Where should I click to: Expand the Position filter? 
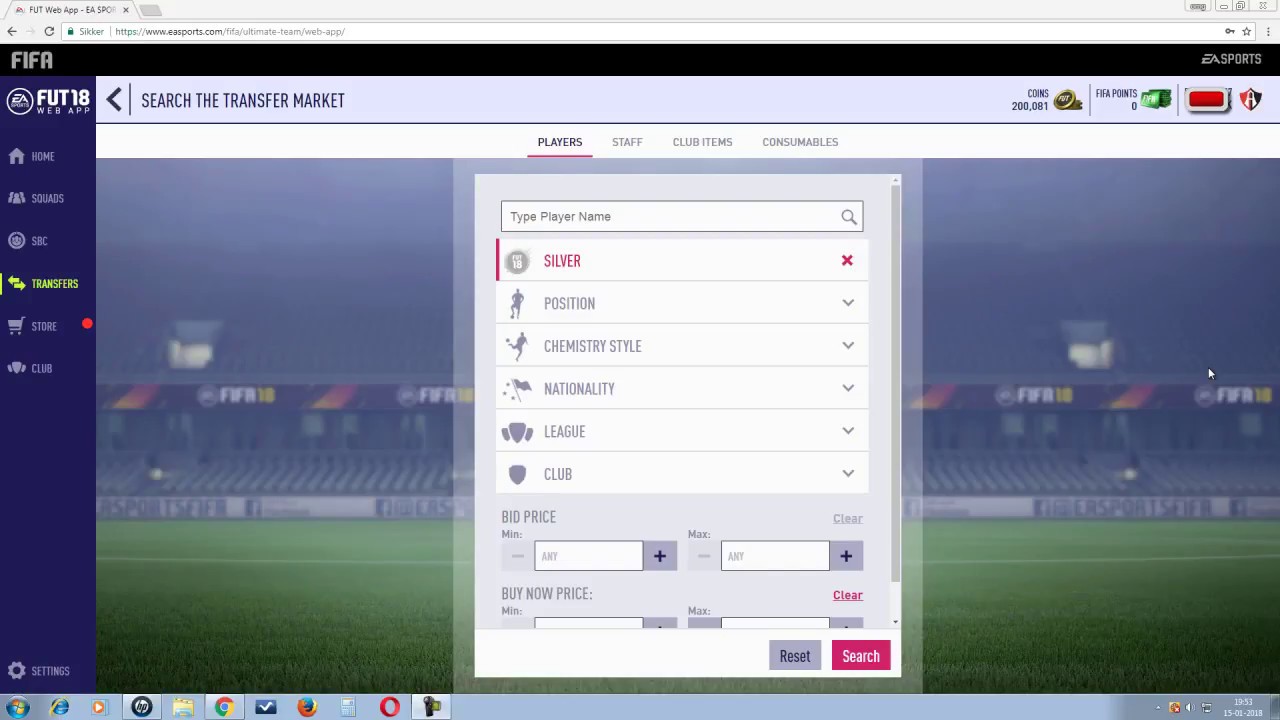tap(682, 303)
